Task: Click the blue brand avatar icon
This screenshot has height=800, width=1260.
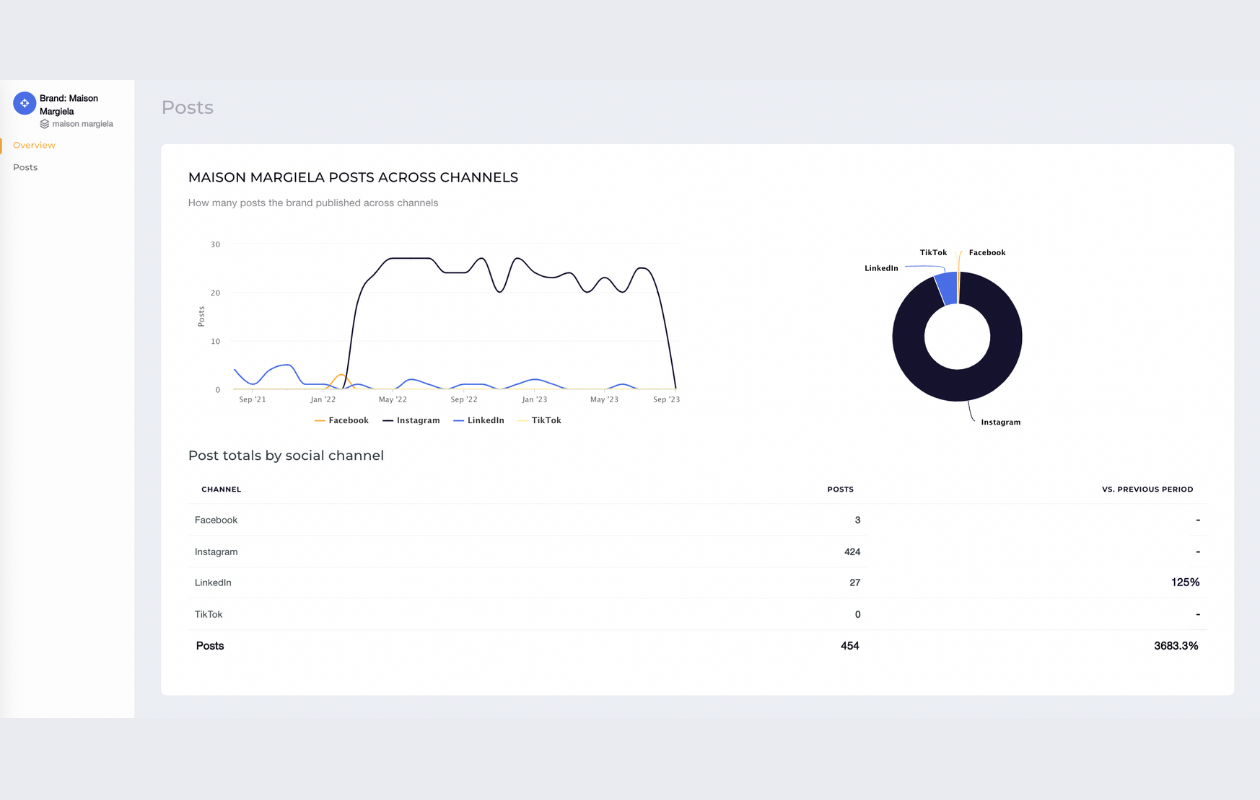Action: coord(24,103)
